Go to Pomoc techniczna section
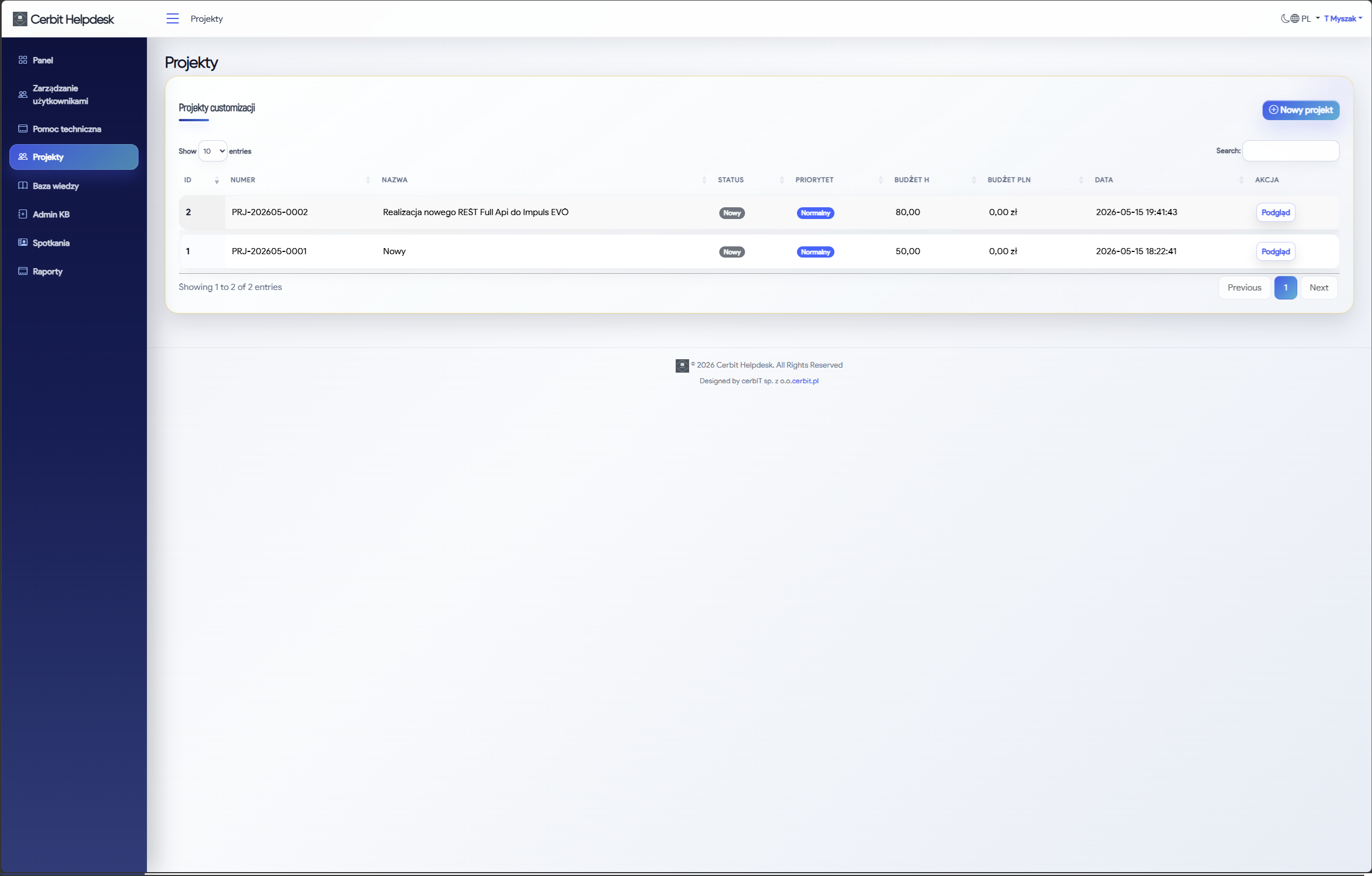Viewport: 1372px width, 876px height. tap(74, 128)
